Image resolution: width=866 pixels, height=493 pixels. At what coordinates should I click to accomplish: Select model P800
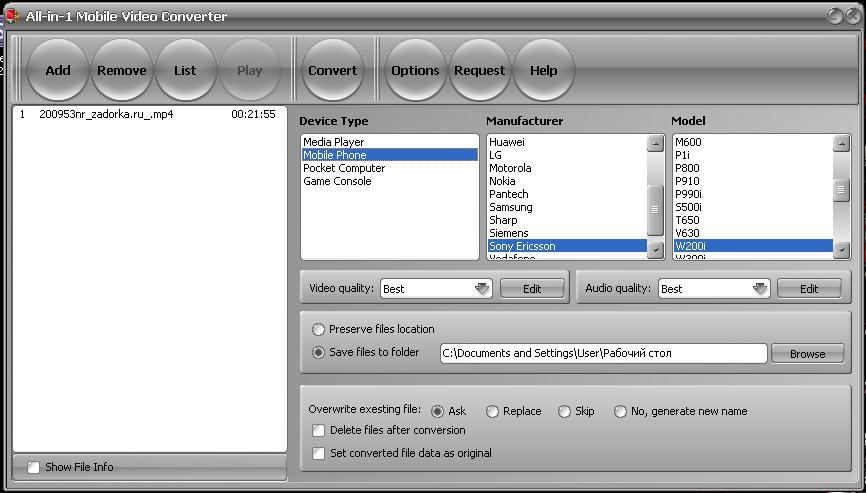753,168
